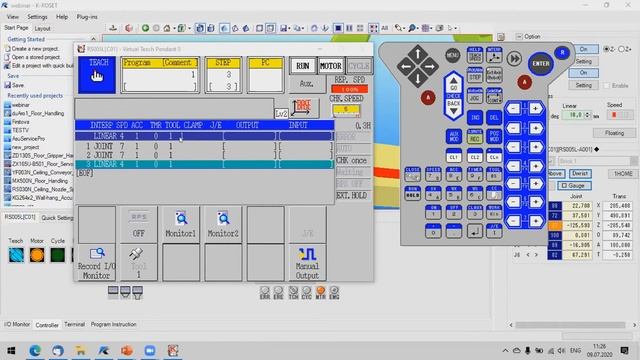Click the BACK check-backward key
Image resolution: width=640 pixels, height=360 pixels.
coord(453,108)
